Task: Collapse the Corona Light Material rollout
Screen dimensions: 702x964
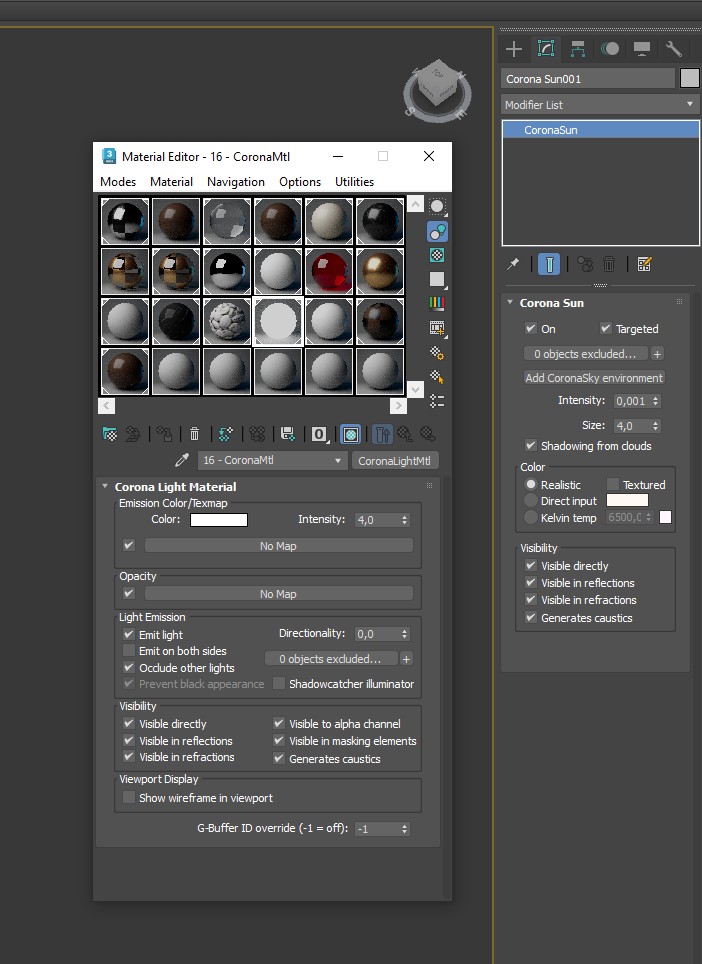Action: click(x=105, y=486)
